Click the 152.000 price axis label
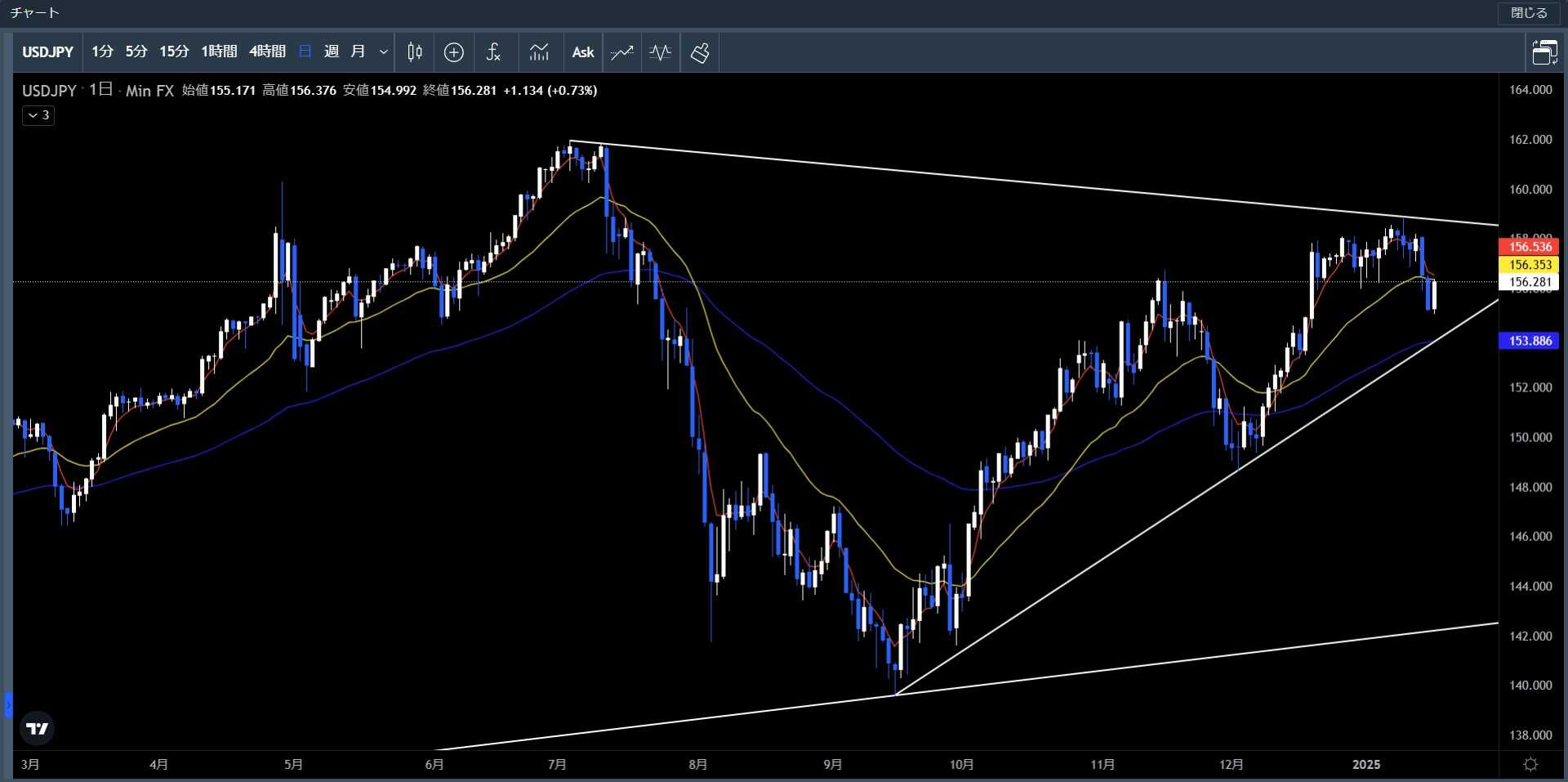 pyautogui.click(x=1530, y=387)
